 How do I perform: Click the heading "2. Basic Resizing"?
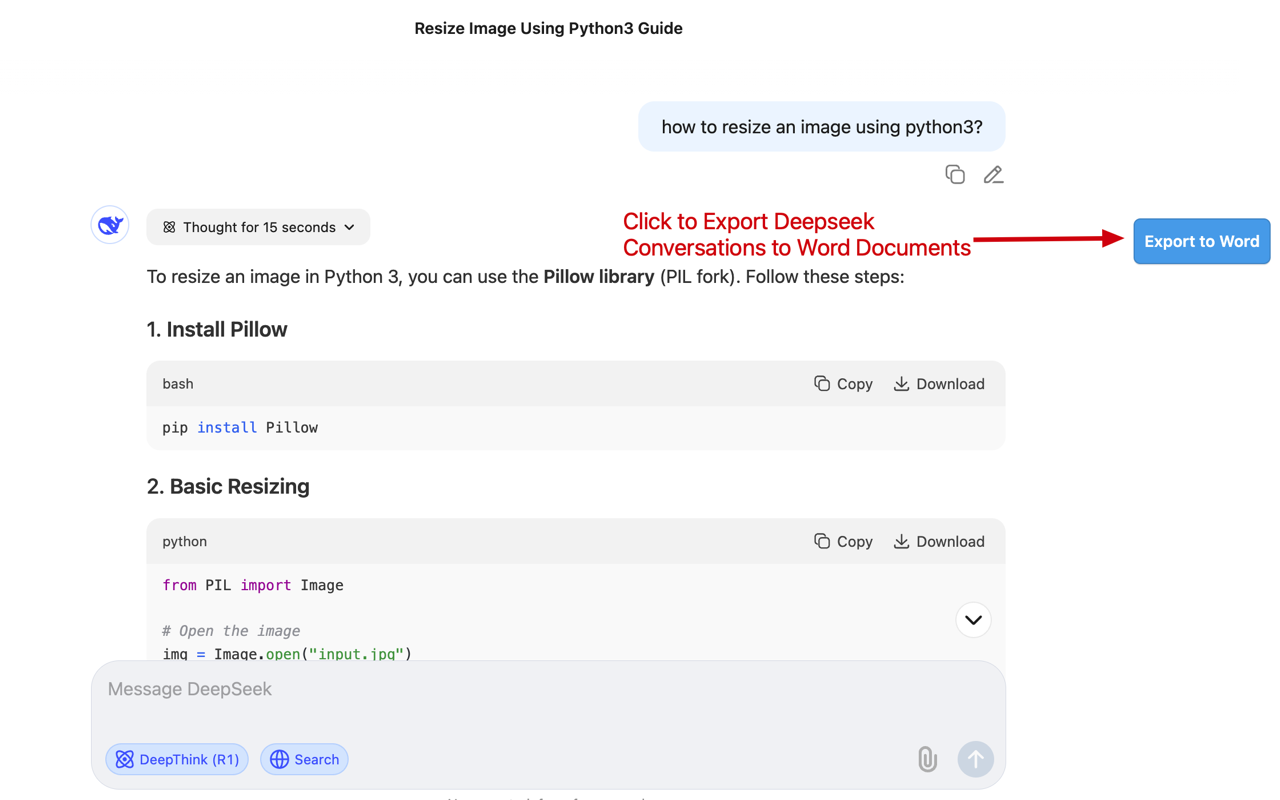point(228,487)
